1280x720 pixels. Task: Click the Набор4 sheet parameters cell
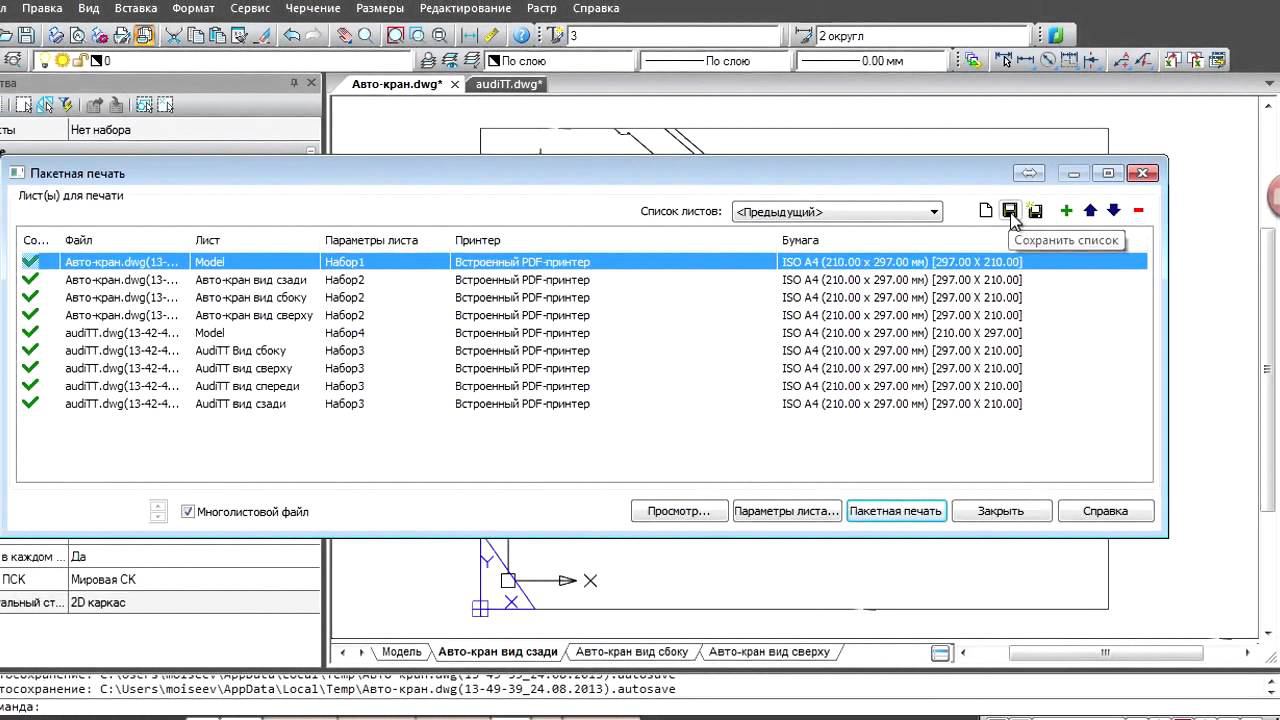click(345, 333)
